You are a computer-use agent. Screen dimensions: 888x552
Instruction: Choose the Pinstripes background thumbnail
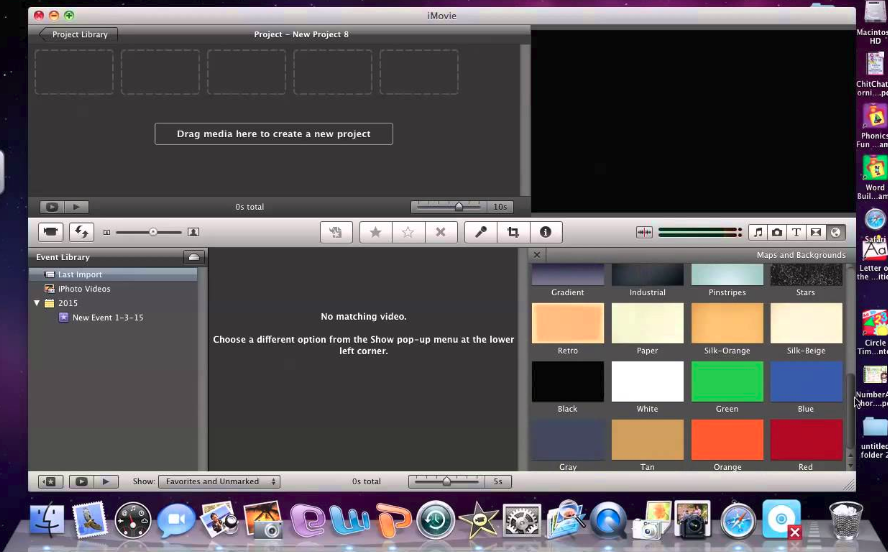[x=727, y=275]
